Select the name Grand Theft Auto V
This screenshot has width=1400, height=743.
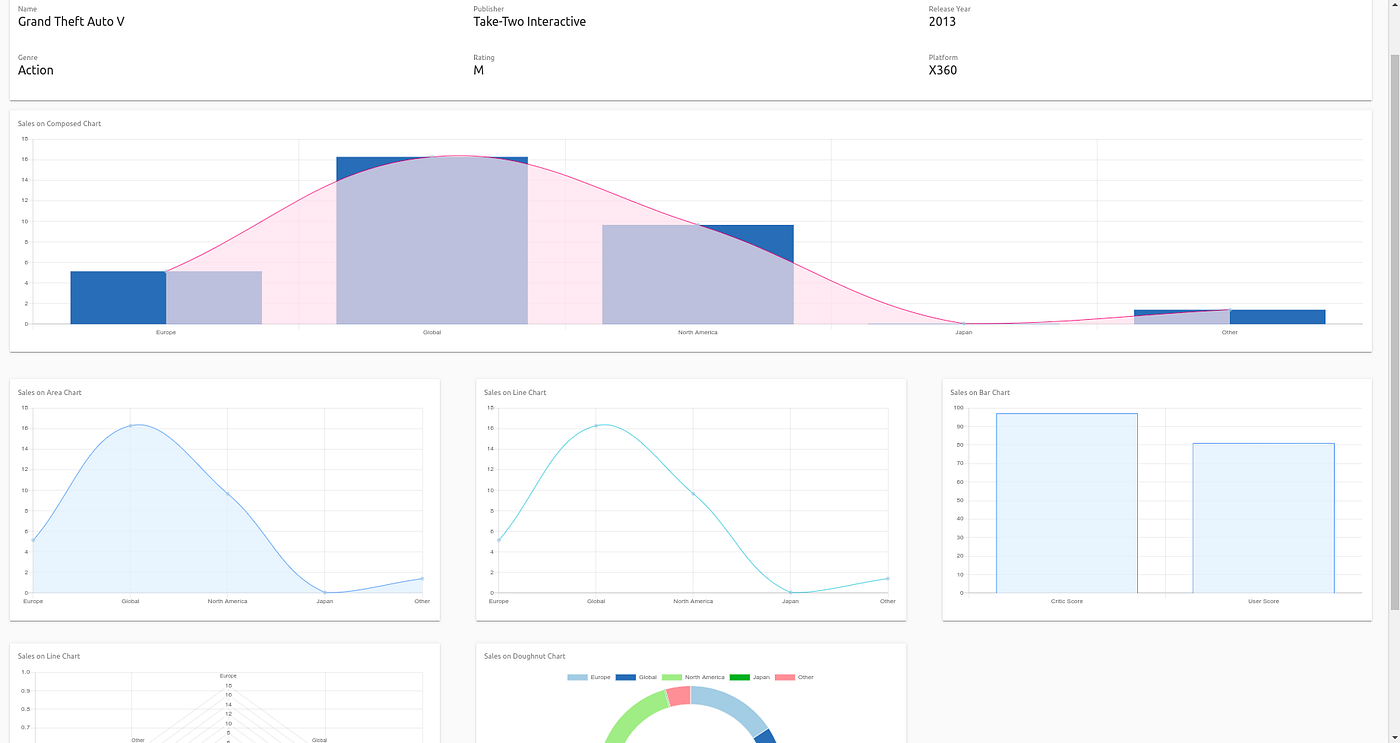71,22
